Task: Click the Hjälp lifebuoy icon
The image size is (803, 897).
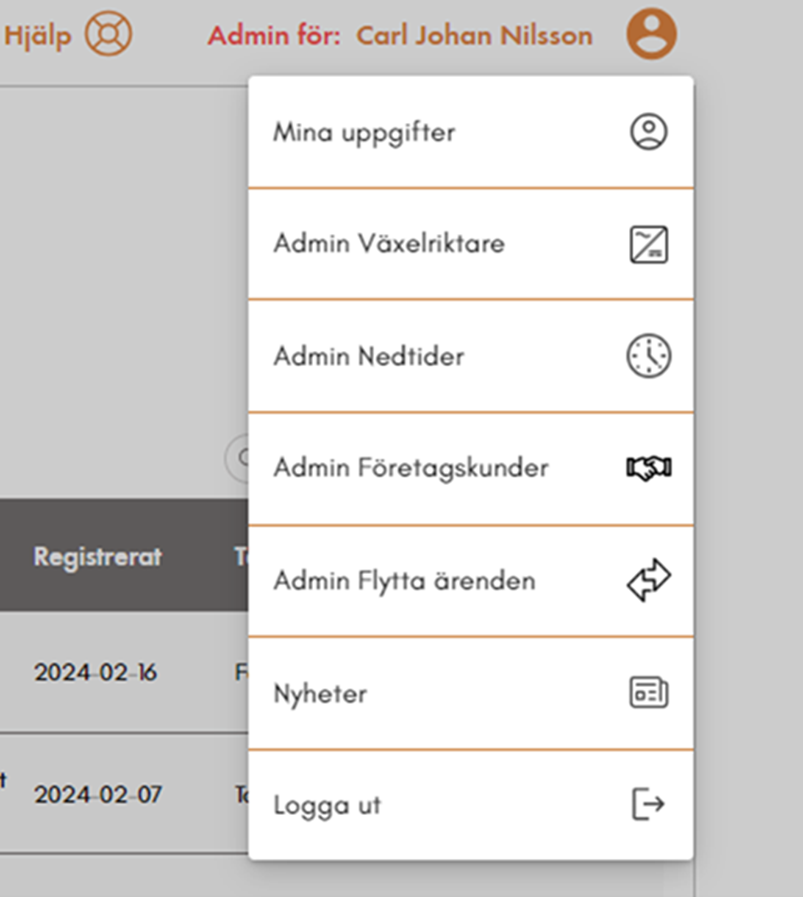Action: pyautogui.click(x=108, y=34)
